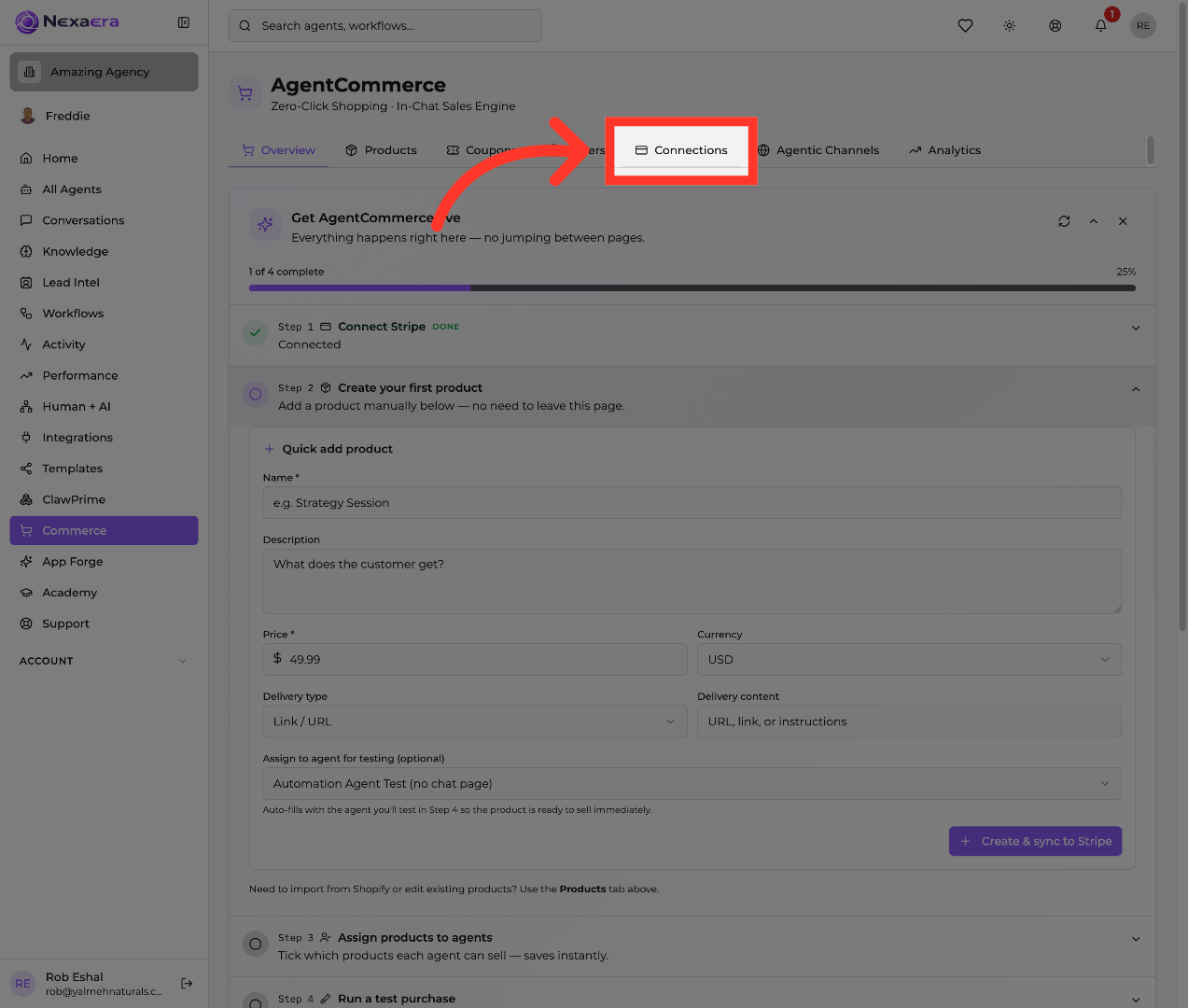
Task: Collapse Step 2 Create your first product
Action: [692, 397]
